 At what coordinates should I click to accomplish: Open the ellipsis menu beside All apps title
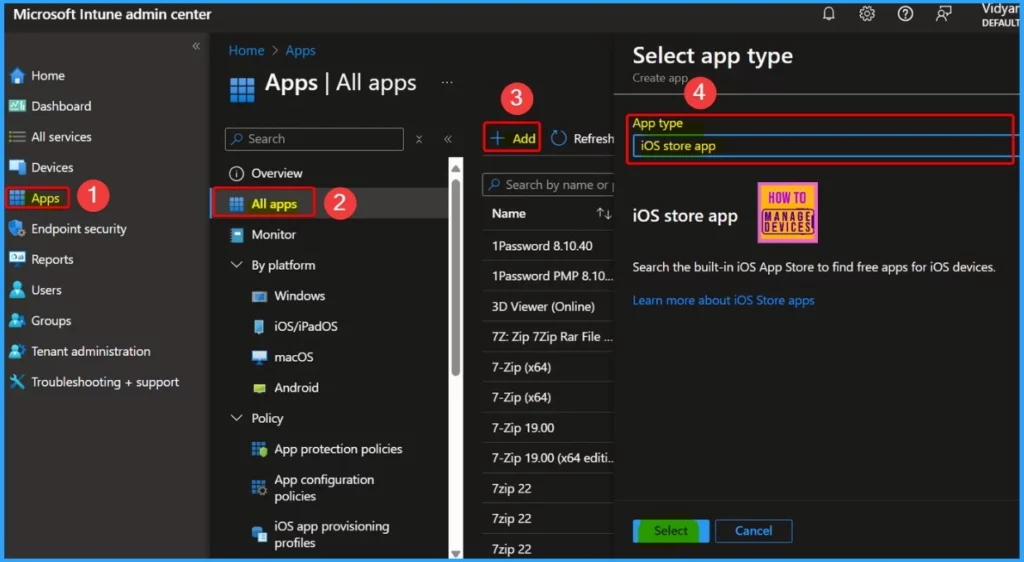coord(447,83)
